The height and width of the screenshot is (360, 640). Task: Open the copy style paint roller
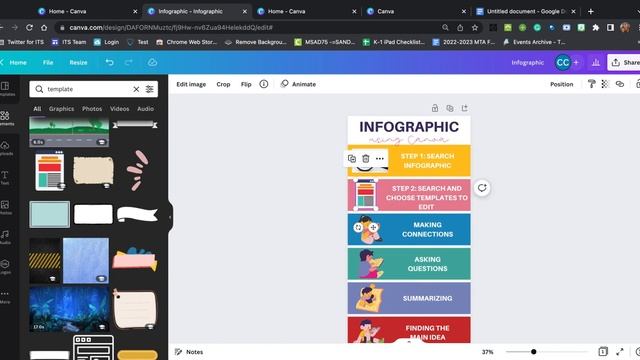click(591, 84)
